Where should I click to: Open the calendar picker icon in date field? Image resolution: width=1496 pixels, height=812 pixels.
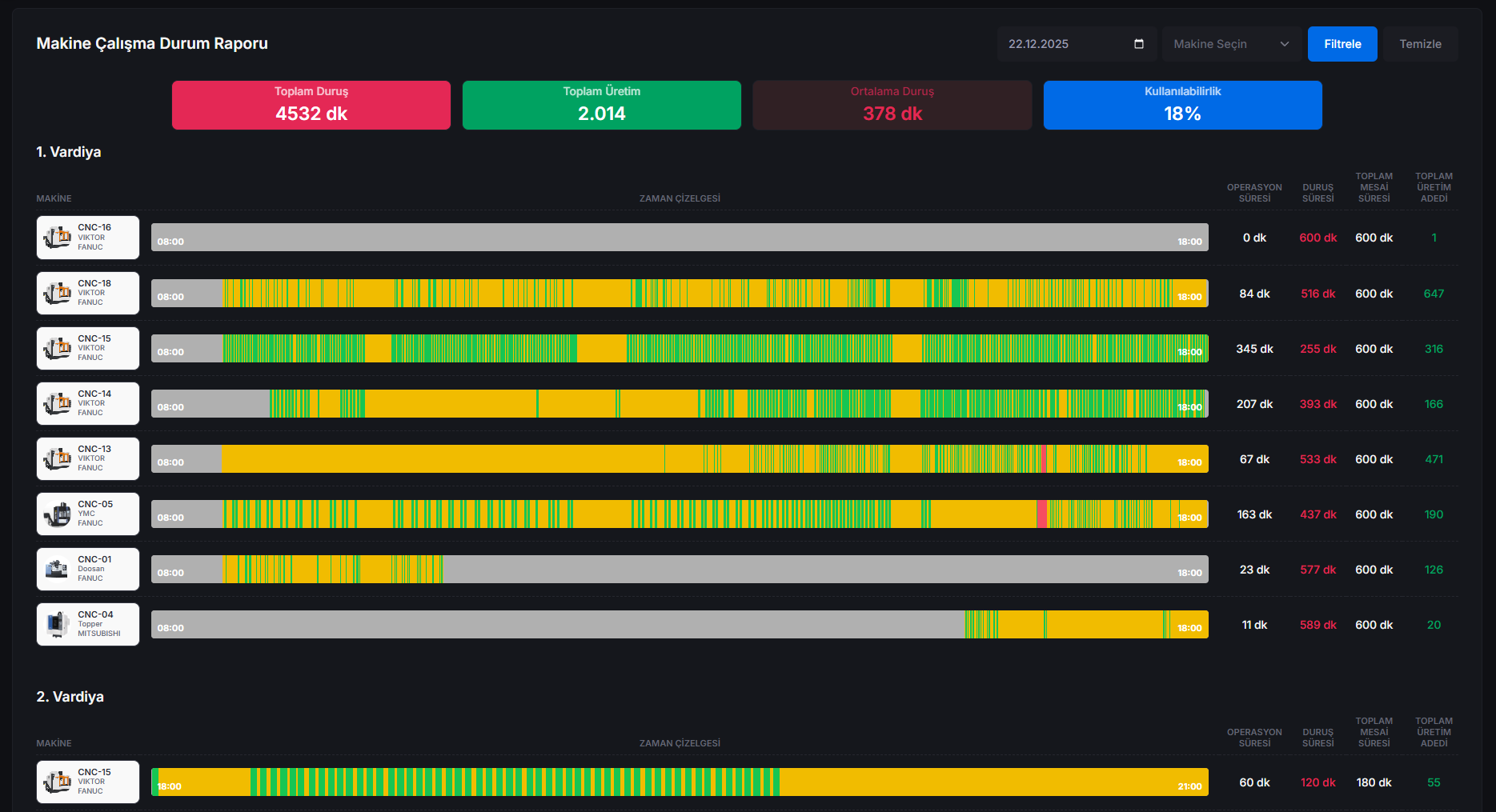(1138, 44)
